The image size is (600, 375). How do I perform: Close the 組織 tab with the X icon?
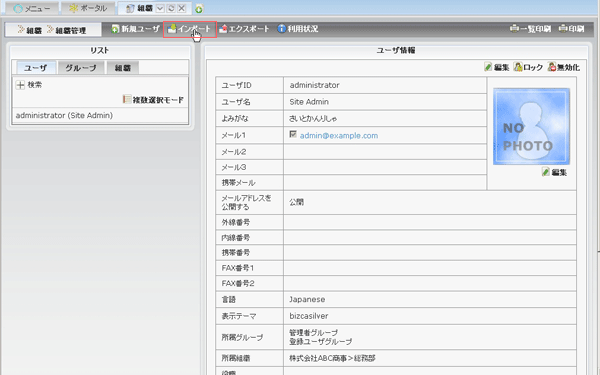click(x=182, y=8)
